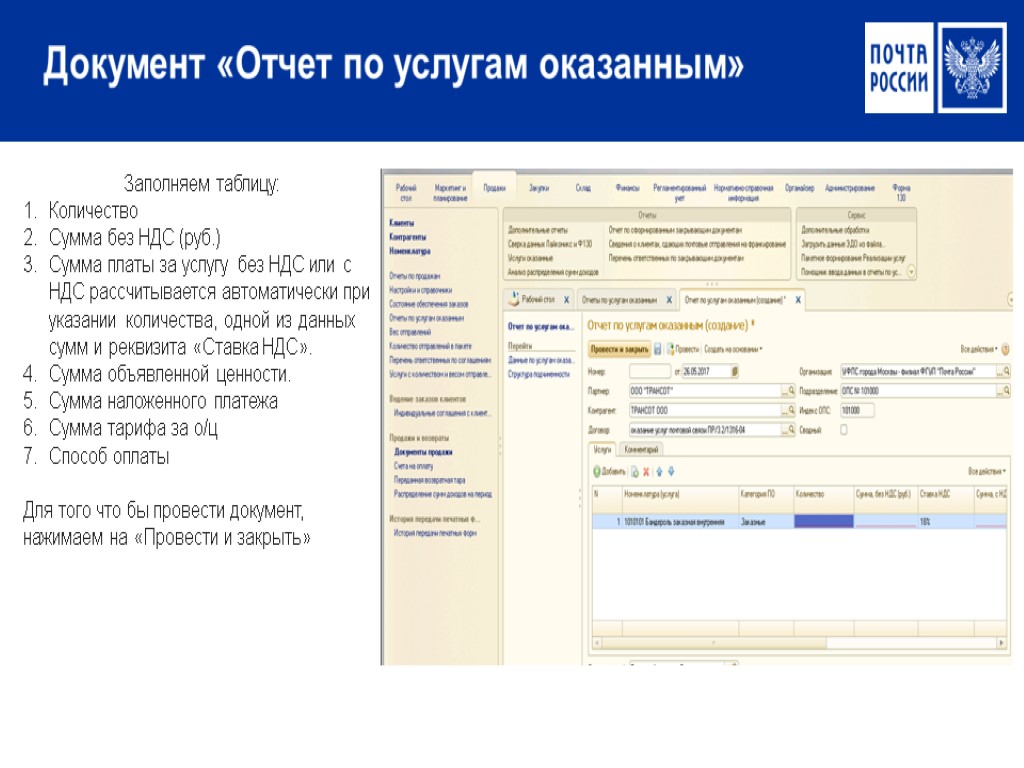Click search icon in Организация field
Image resolution: width=1024 pixels, height=768 pixels.
click(1004, 371)
